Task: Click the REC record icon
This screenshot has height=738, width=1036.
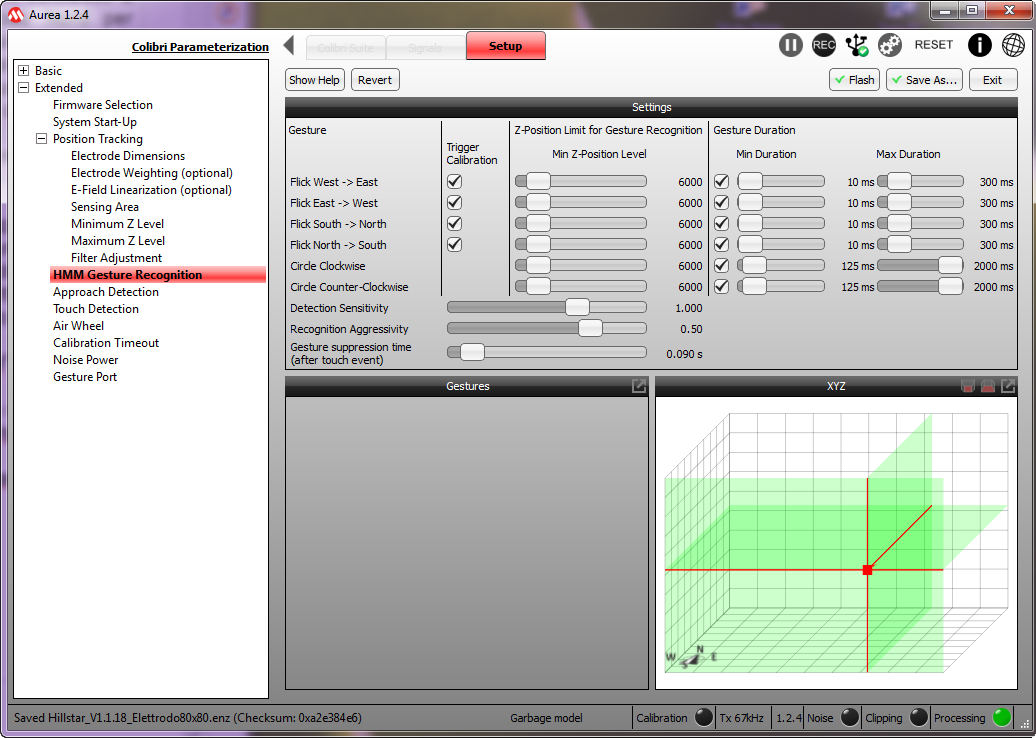Action: [x=824, y=45]
